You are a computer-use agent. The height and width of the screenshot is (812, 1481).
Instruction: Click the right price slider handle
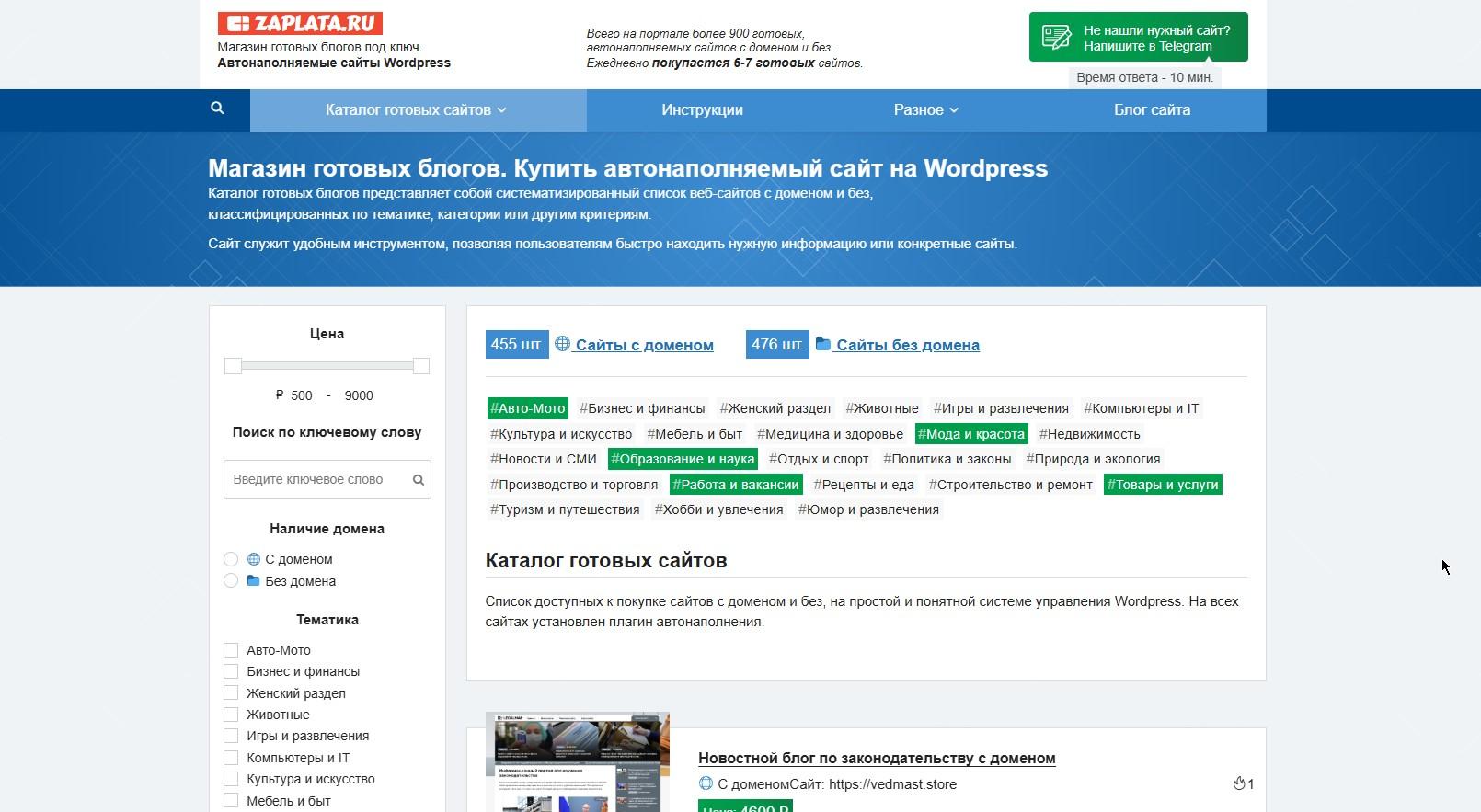(421, 366)
